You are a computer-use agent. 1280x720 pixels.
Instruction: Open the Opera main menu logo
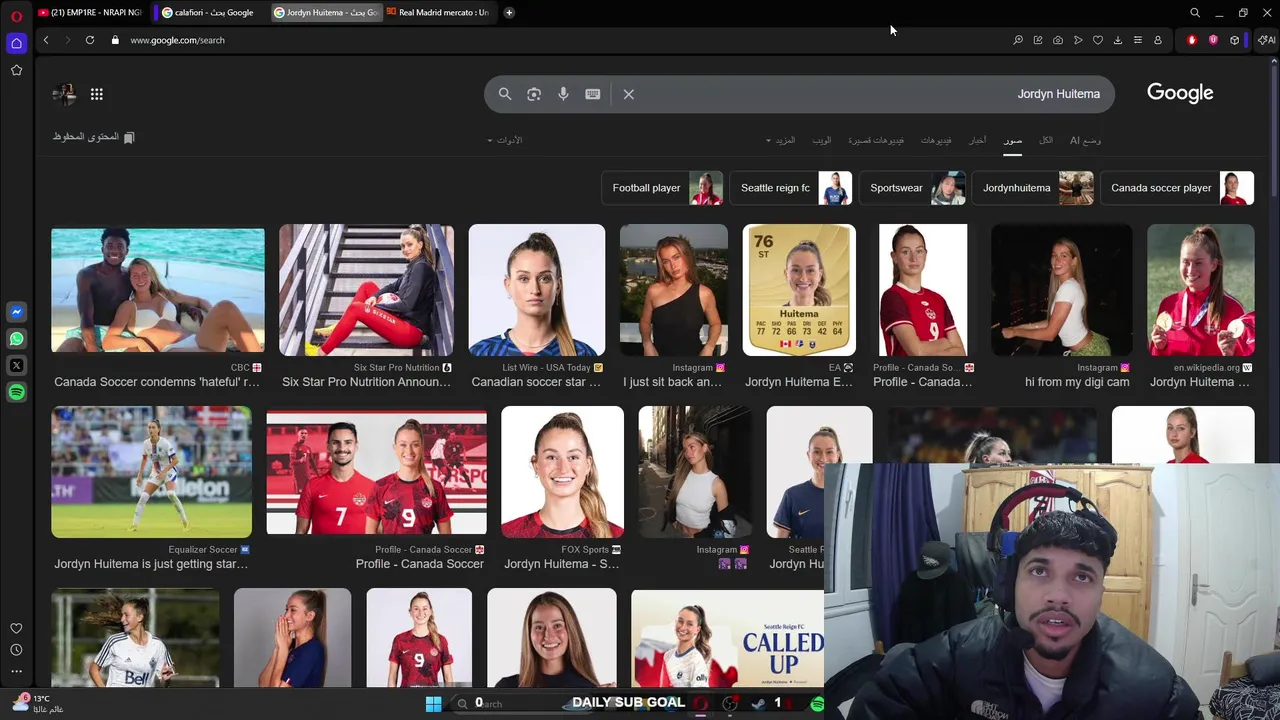[x=16, y=16]
